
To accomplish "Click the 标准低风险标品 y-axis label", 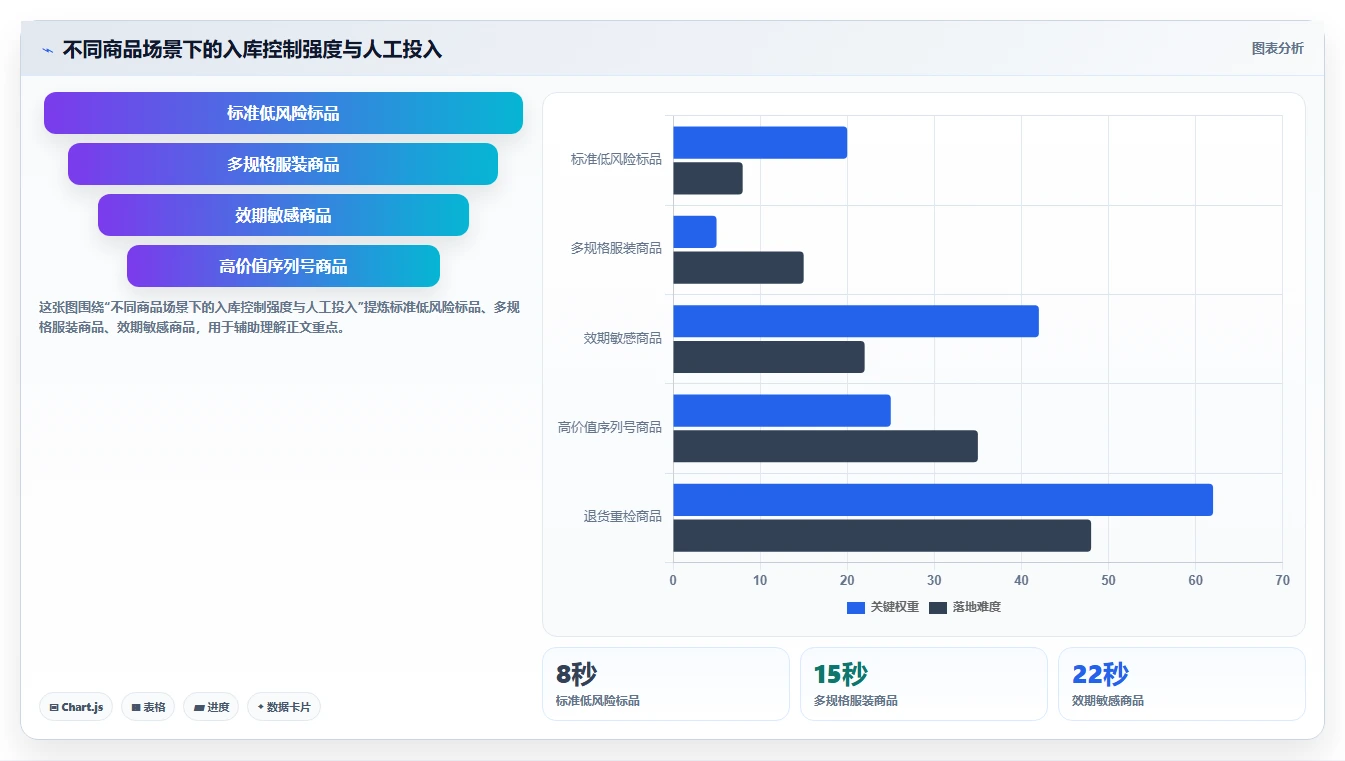I will (616, 159).
